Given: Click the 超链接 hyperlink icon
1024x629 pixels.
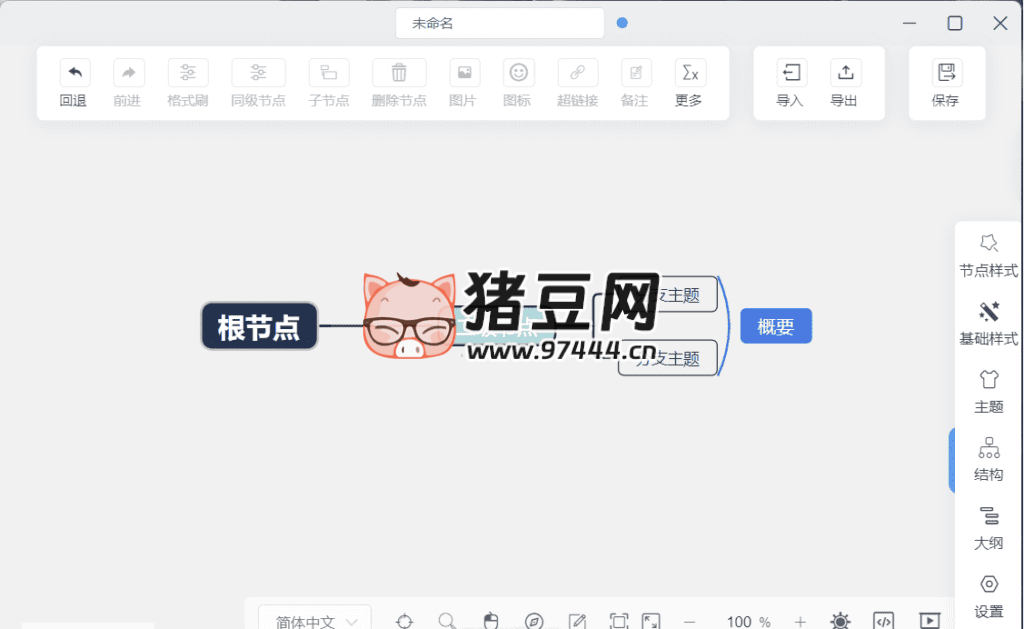Looking at the screenshot, I should tap(577, 83).
